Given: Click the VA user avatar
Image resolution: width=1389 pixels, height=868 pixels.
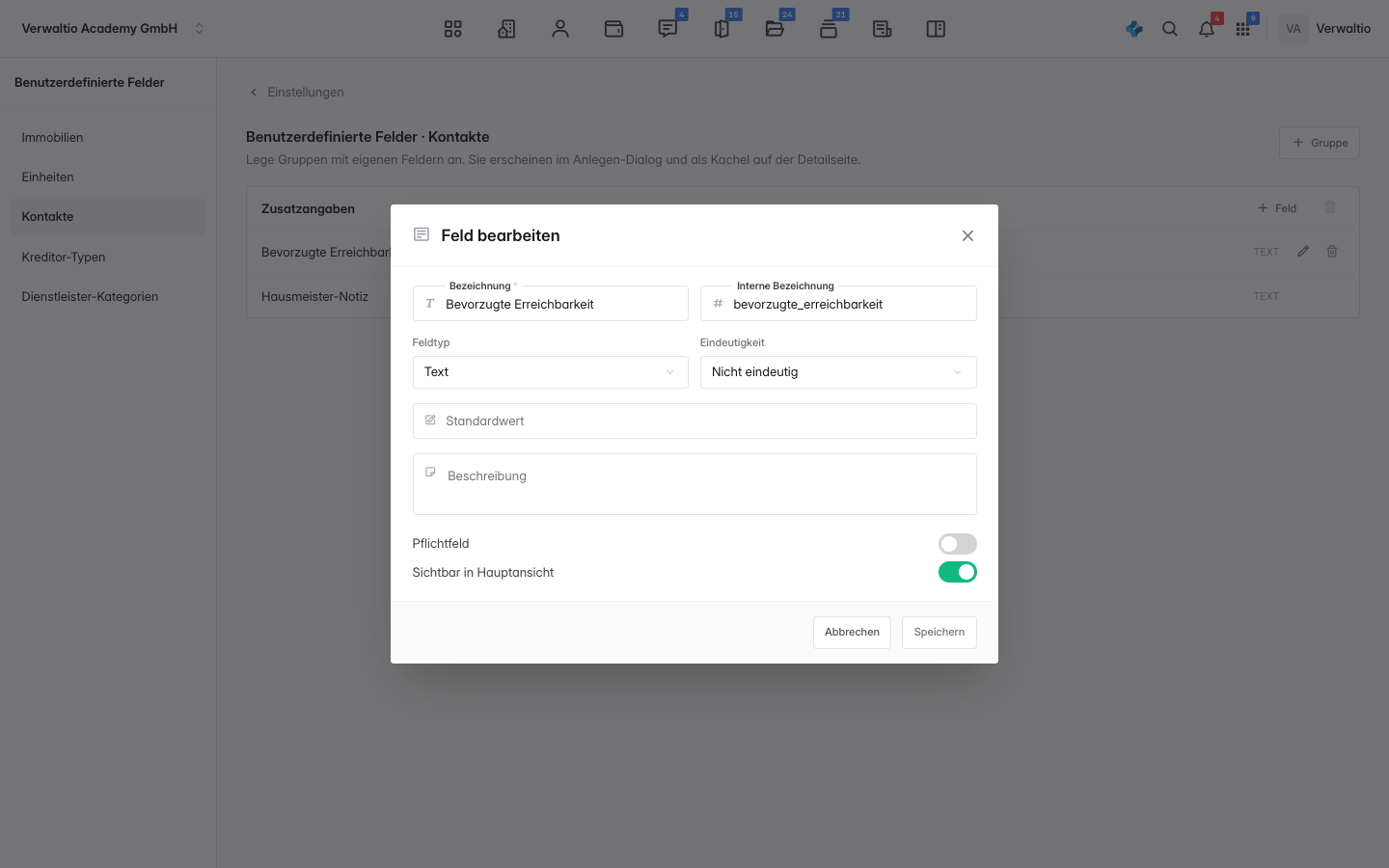Looking at the screenshot, I should click(x=1294, y=29).
